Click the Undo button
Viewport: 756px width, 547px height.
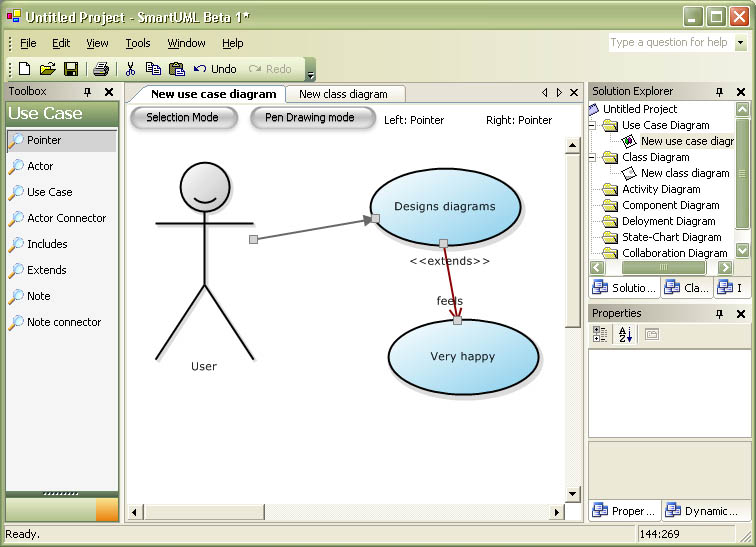click(215, 69)
